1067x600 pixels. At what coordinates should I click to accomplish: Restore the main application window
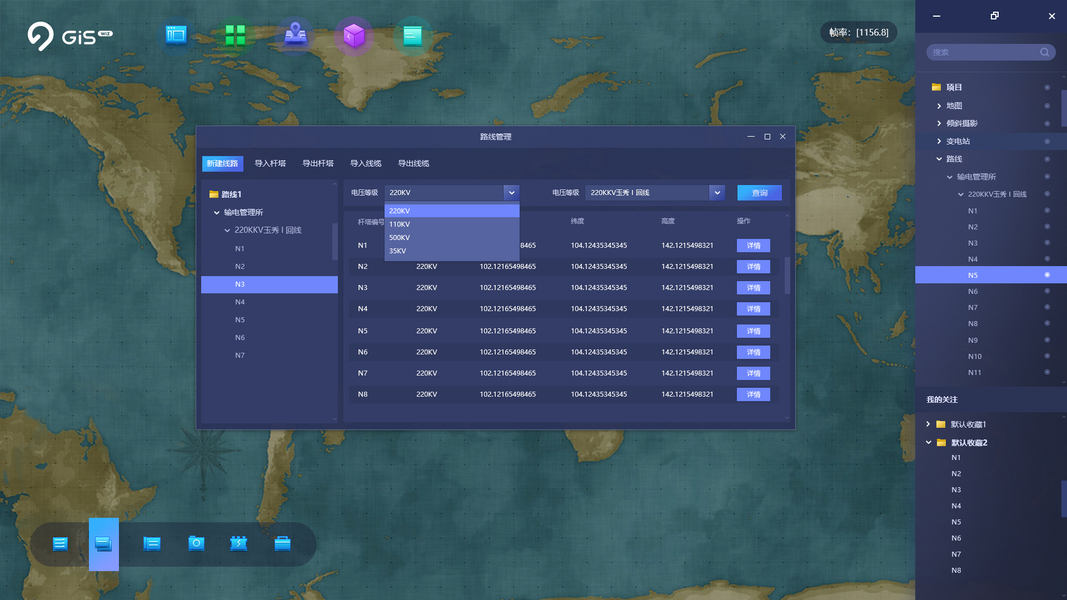994,16
